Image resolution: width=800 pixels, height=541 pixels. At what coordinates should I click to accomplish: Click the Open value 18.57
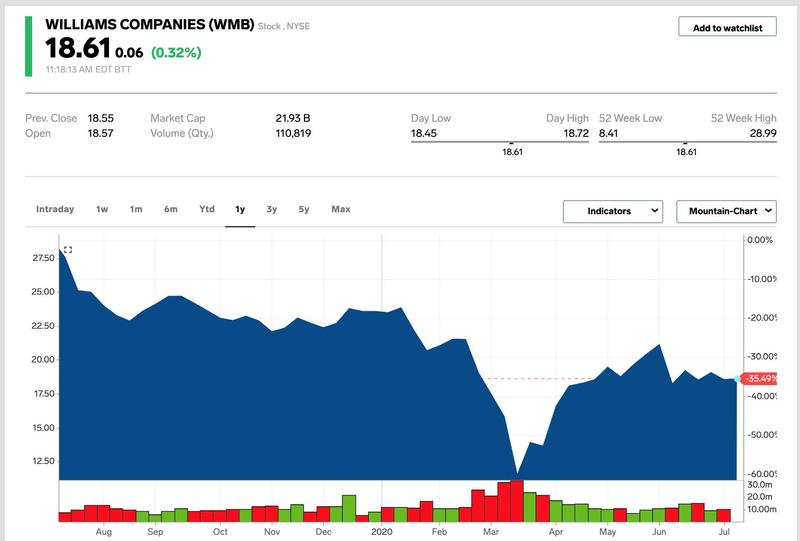point(101,133)
